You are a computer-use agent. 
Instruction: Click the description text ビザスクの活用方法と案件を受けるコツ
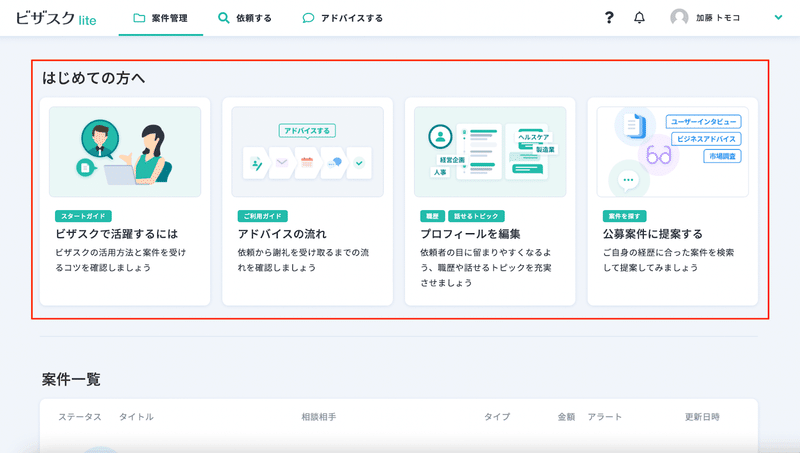(x=120, y=260)
